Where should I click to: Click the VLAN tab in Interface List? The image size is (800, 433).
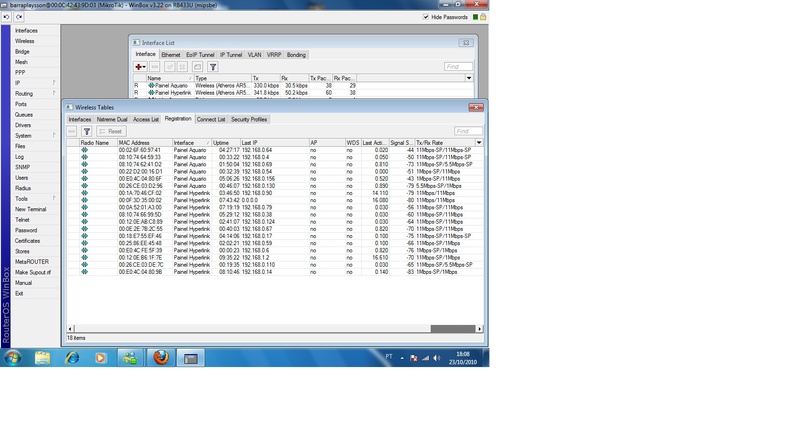pyautogui.click(x=255, y=55)
